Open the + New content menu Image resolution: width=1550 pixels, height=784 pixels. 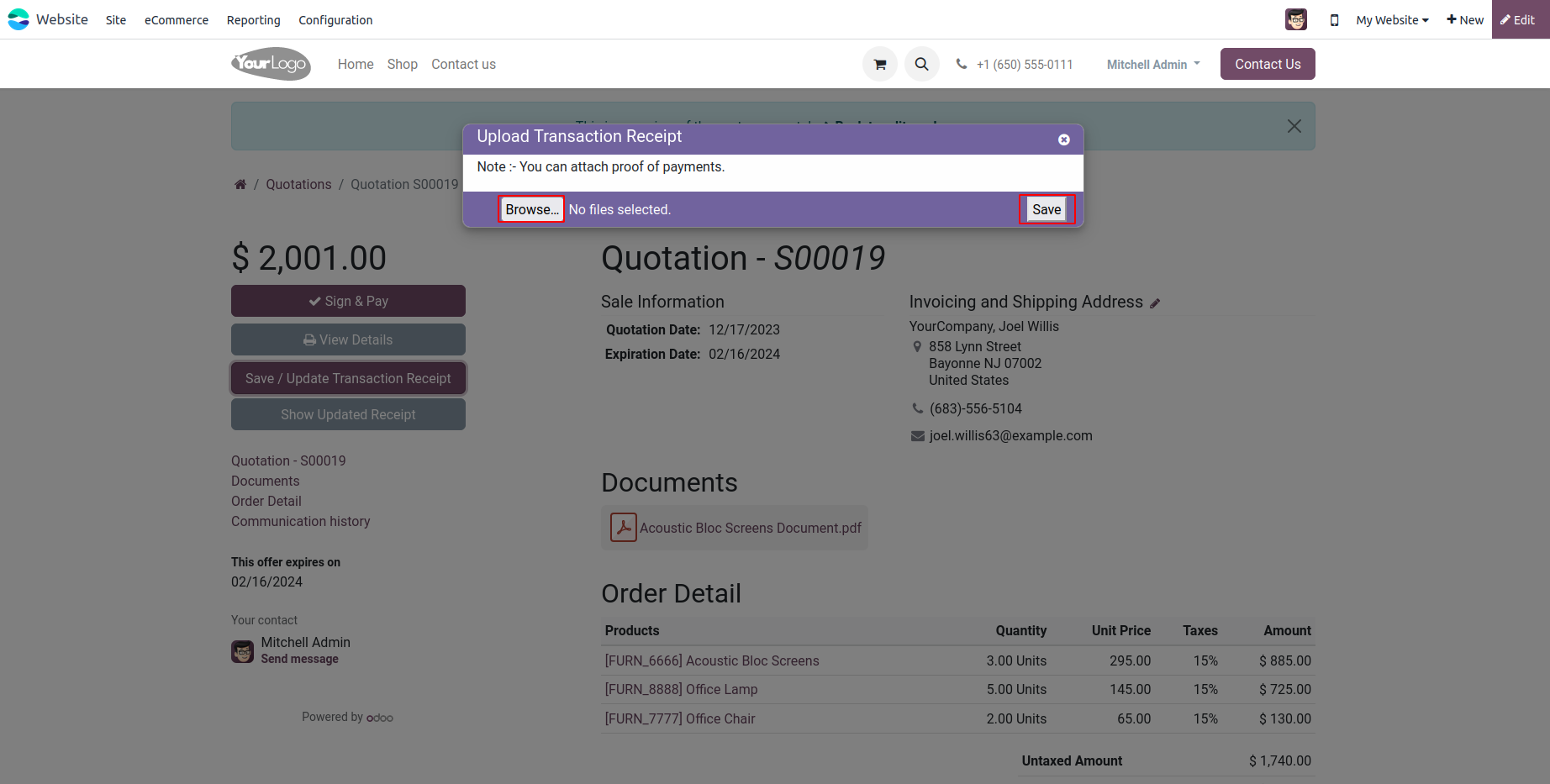[1464, 20]
